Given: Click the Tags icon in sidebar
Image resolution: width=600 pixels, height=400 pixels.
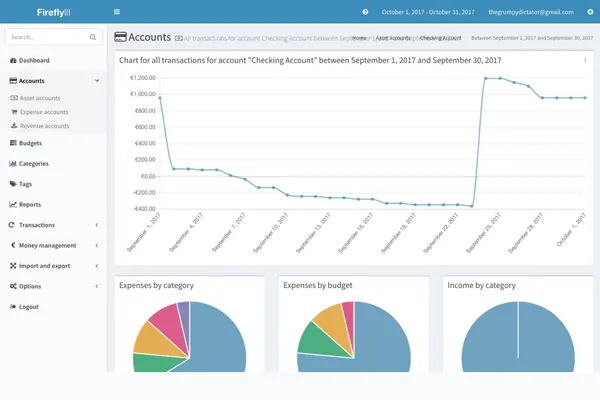Looking at the screenshot, I should tap(12, 184).
